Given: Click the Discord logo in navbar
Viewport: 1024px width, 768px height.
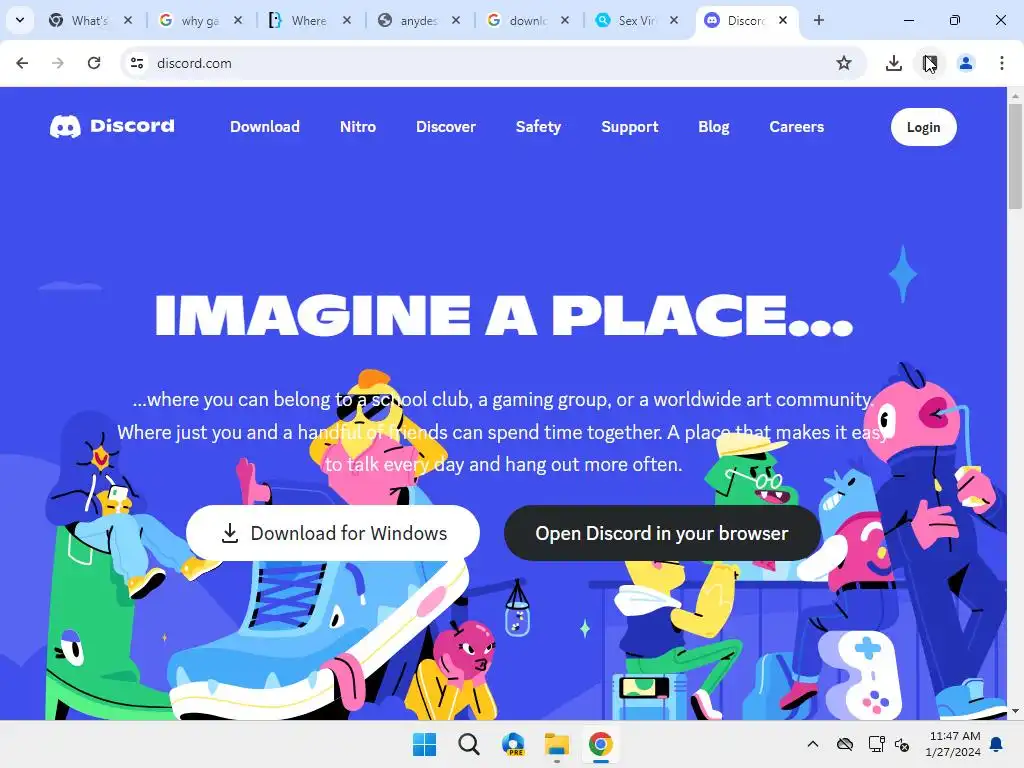Looking at the screenshot, I should [112, 126].
